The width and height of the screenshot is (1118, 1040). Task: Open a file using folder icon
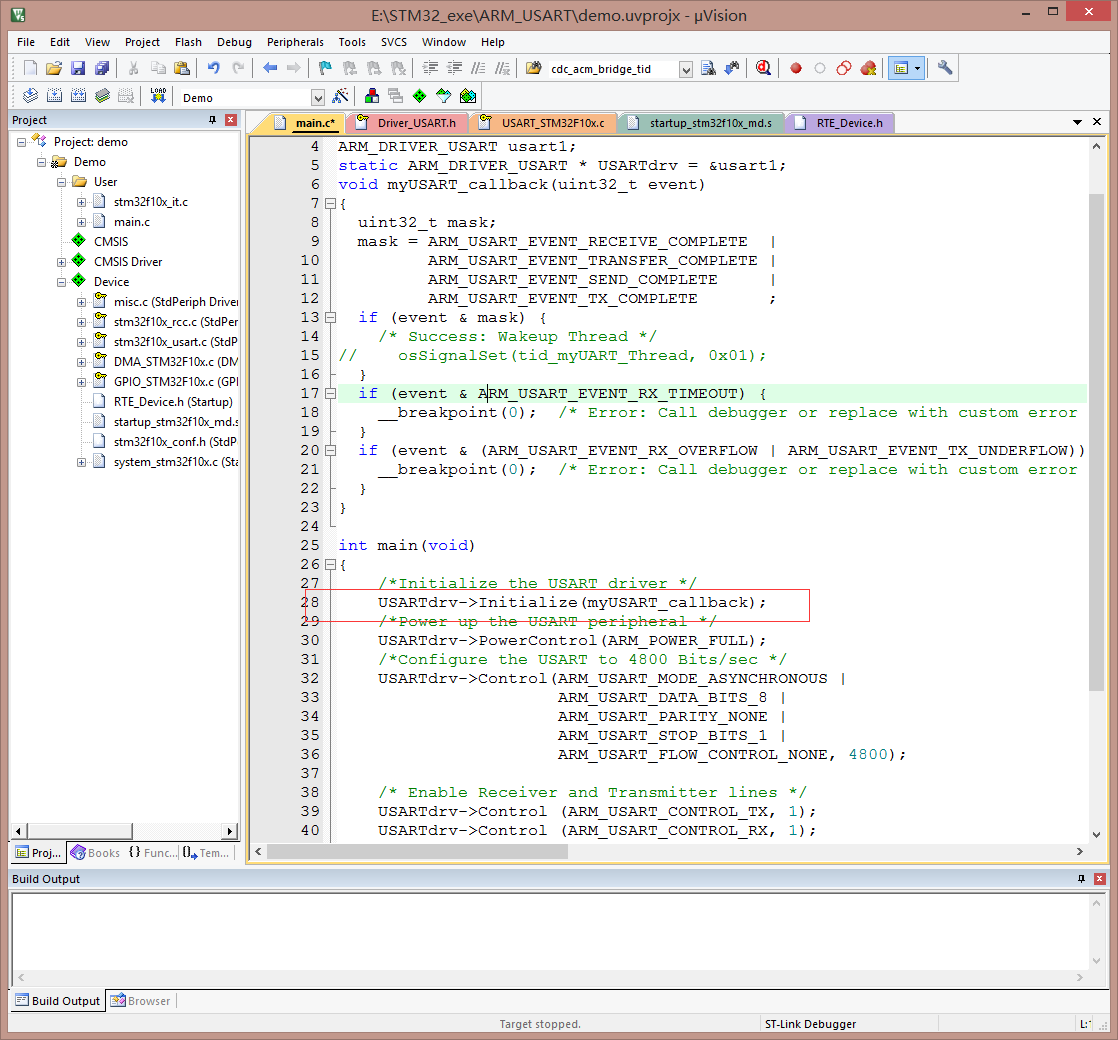pyautogui.click(x=53, y=68)
